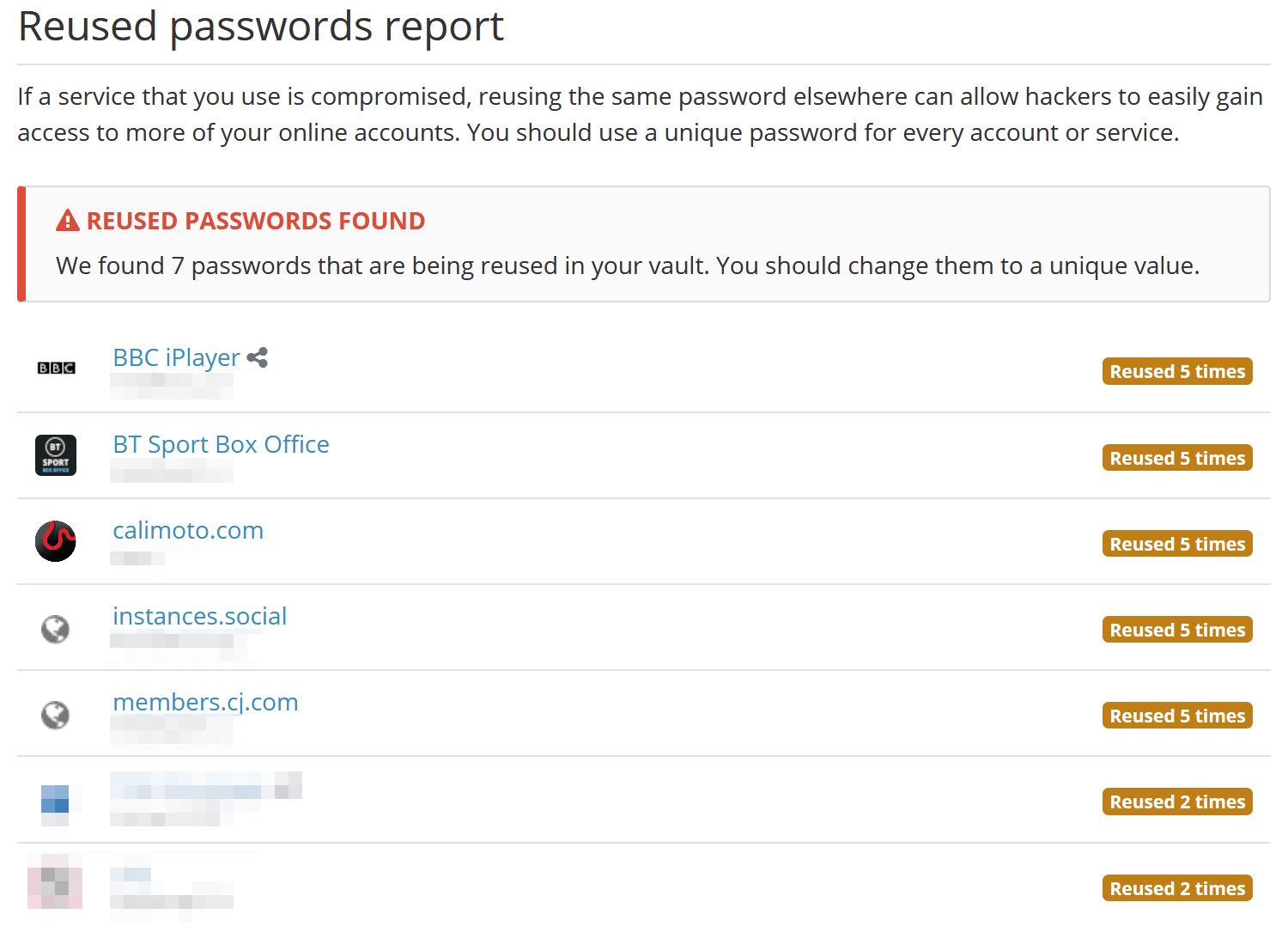
Task: Click the globe icon beside instances.social
Action: 55,628
